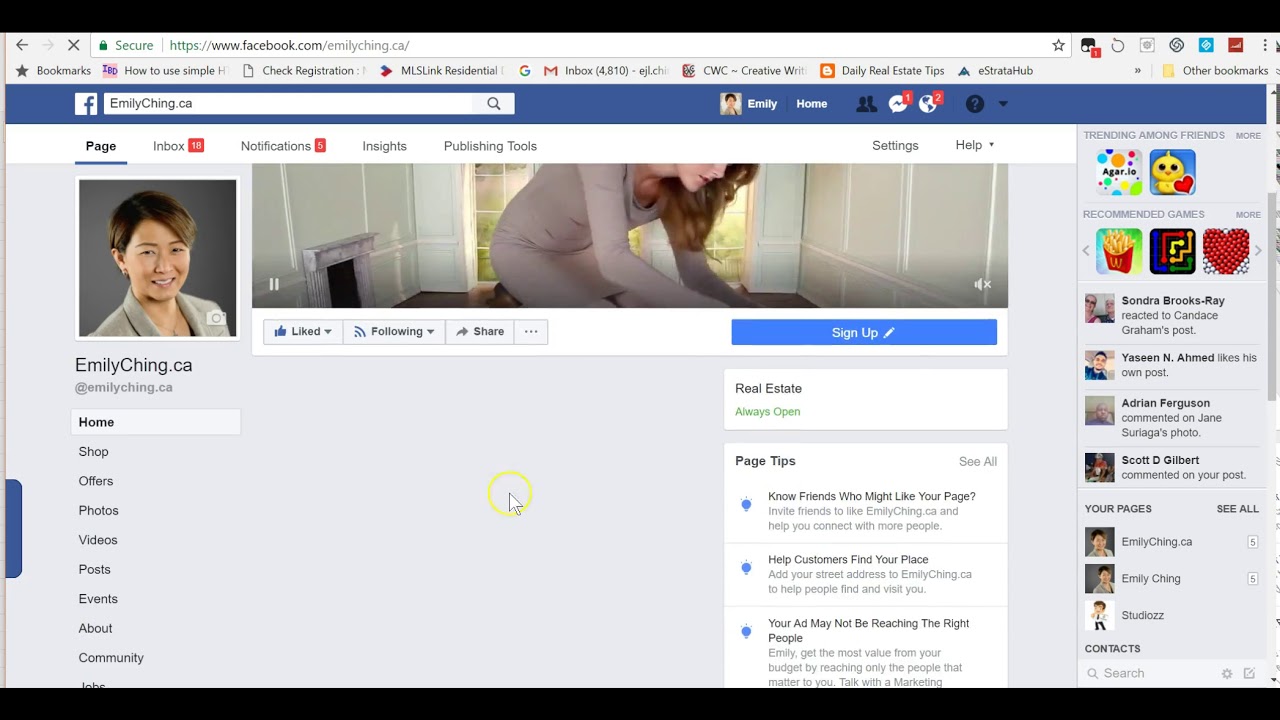Screen dimensions: 1280x720
Task: Open the chat settings gear icon
Action: (1227, 674)
